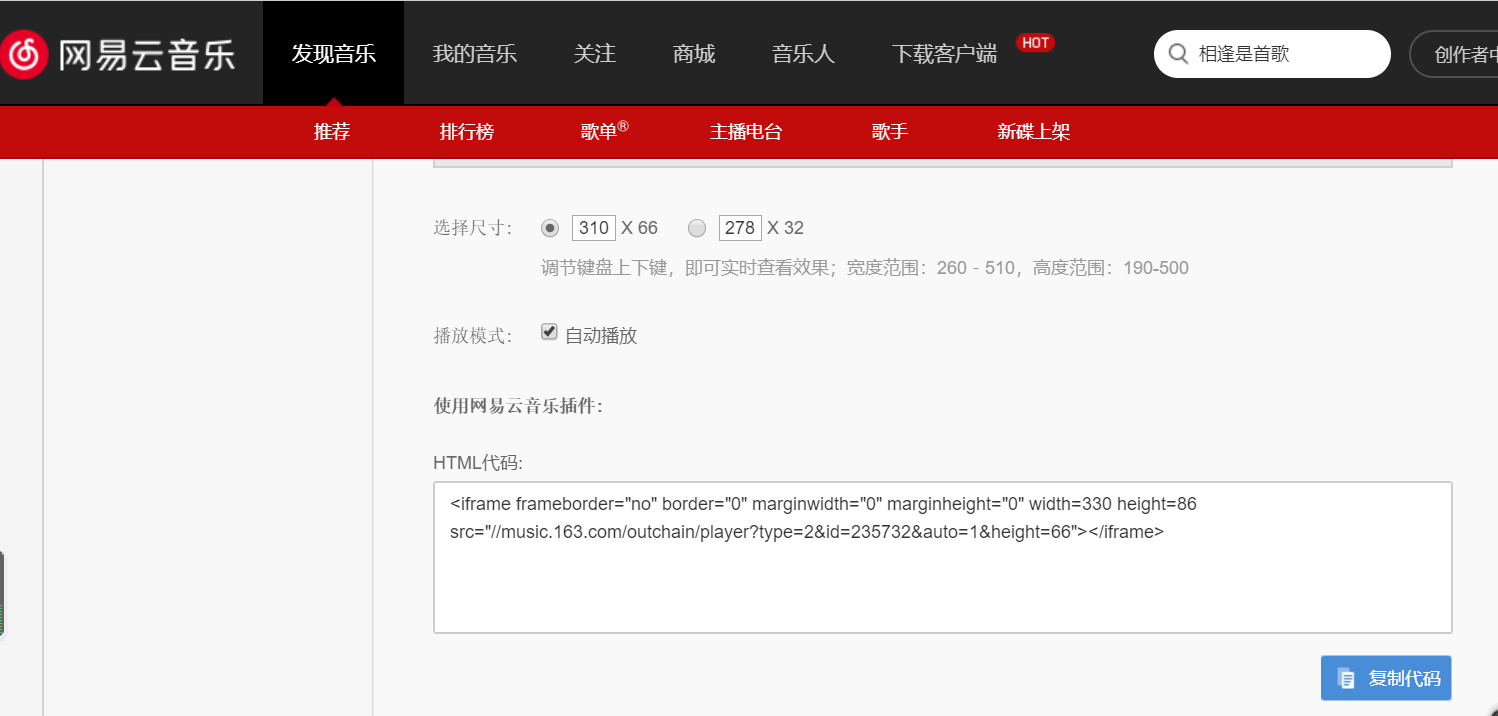Image resolution: width=1498 pixels, height=716 pixels.
Task: Open the 商城 store link
Action: (694, 53)
